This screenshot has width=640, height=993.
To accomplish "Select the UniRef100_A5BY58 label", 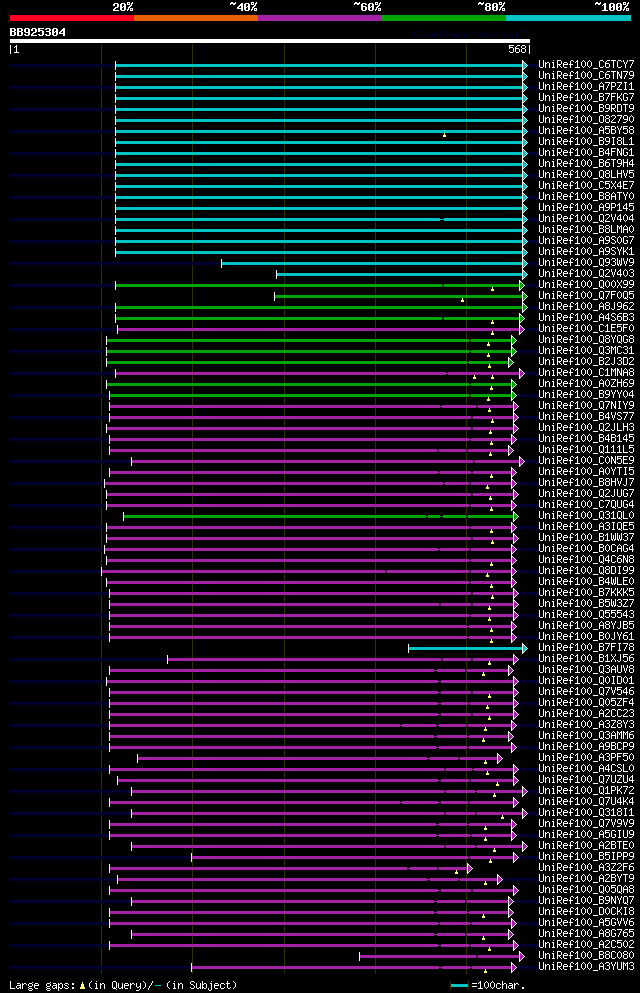I will pos(586,130).
